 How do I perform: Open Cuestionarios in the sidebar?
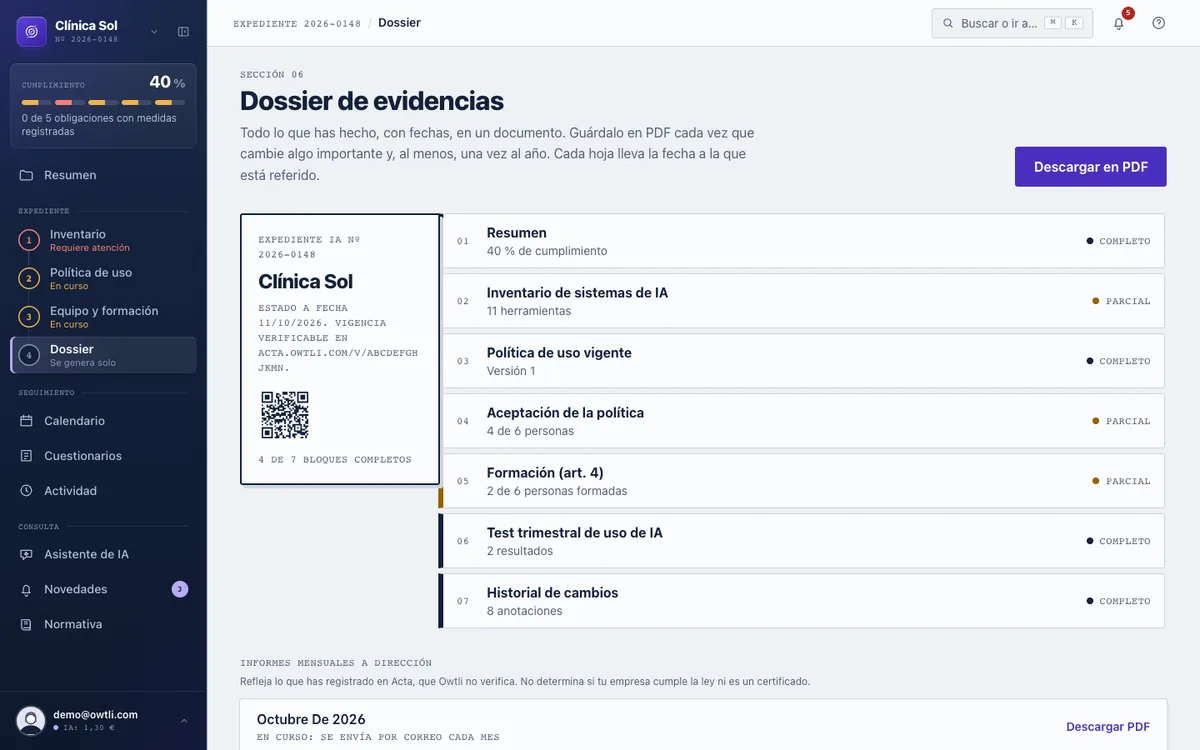[x=103, y=456]
